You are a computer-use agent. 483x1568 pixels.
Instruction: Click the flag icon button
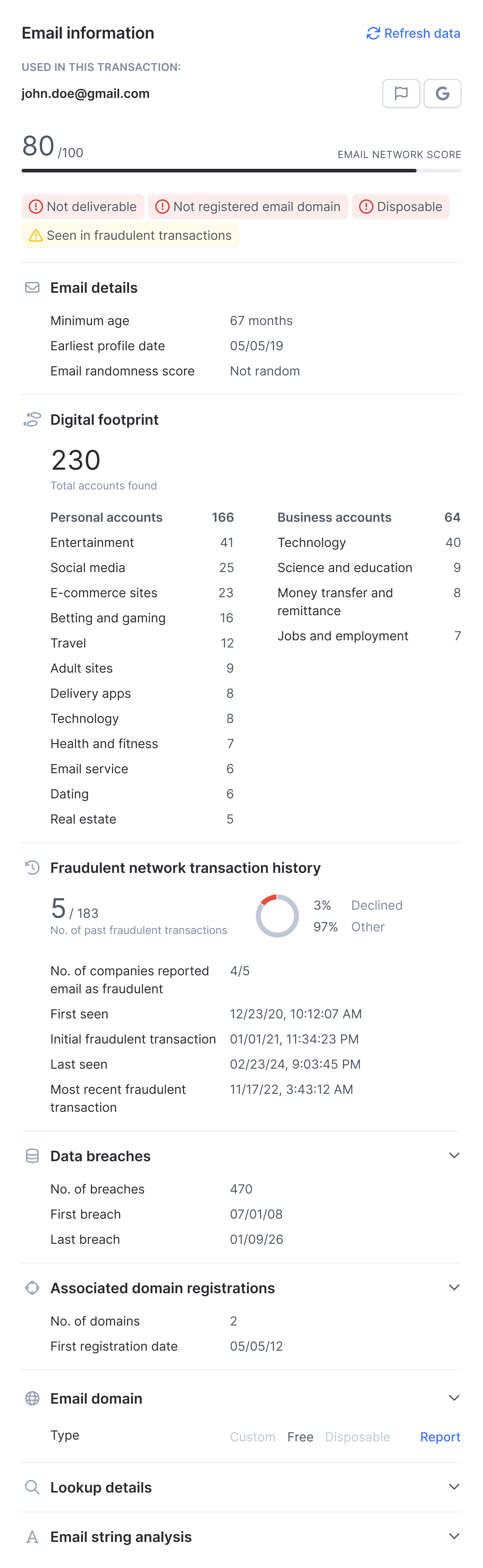(x=401, y=93)
